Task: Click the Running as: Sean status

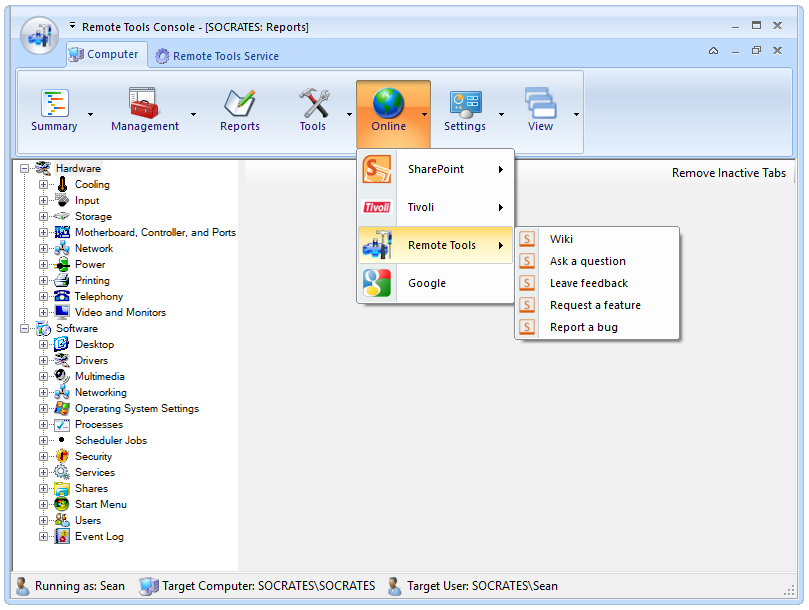Action: tap(70, 586)
